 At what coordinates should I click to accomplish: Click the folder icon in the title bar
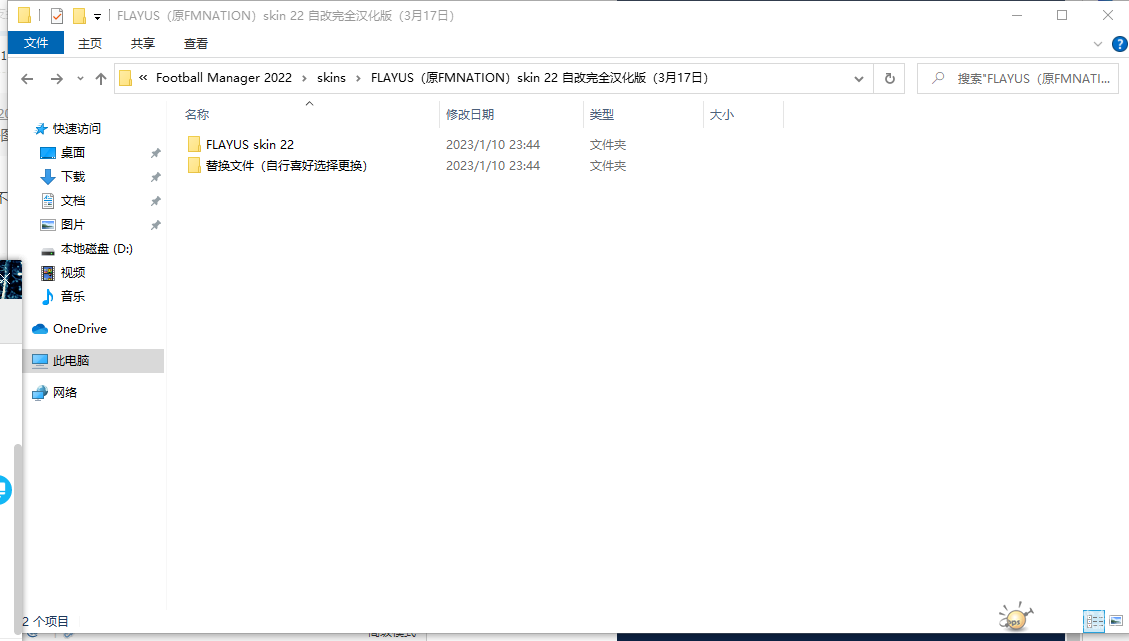click(24, 15)
